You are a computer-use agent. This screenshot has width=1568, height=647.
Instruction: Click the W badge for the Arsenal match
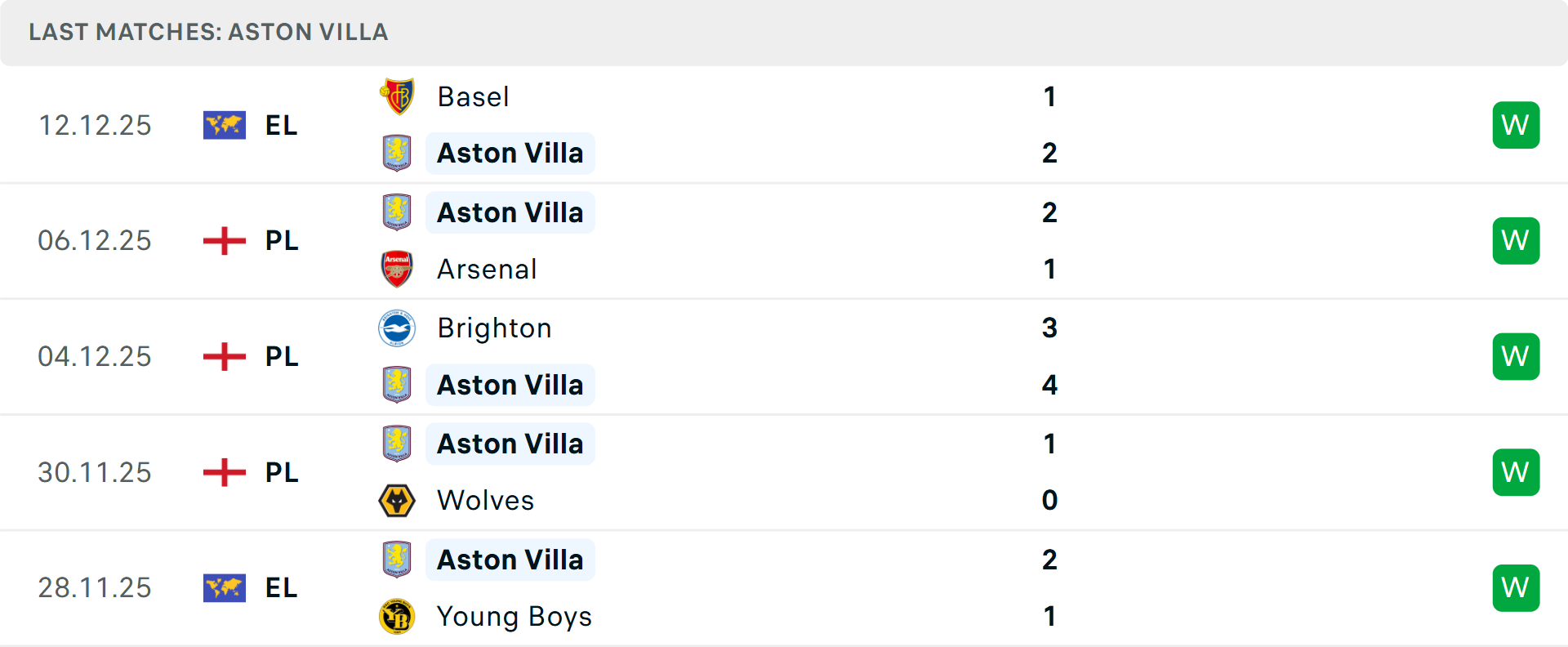coord(1516,241)
